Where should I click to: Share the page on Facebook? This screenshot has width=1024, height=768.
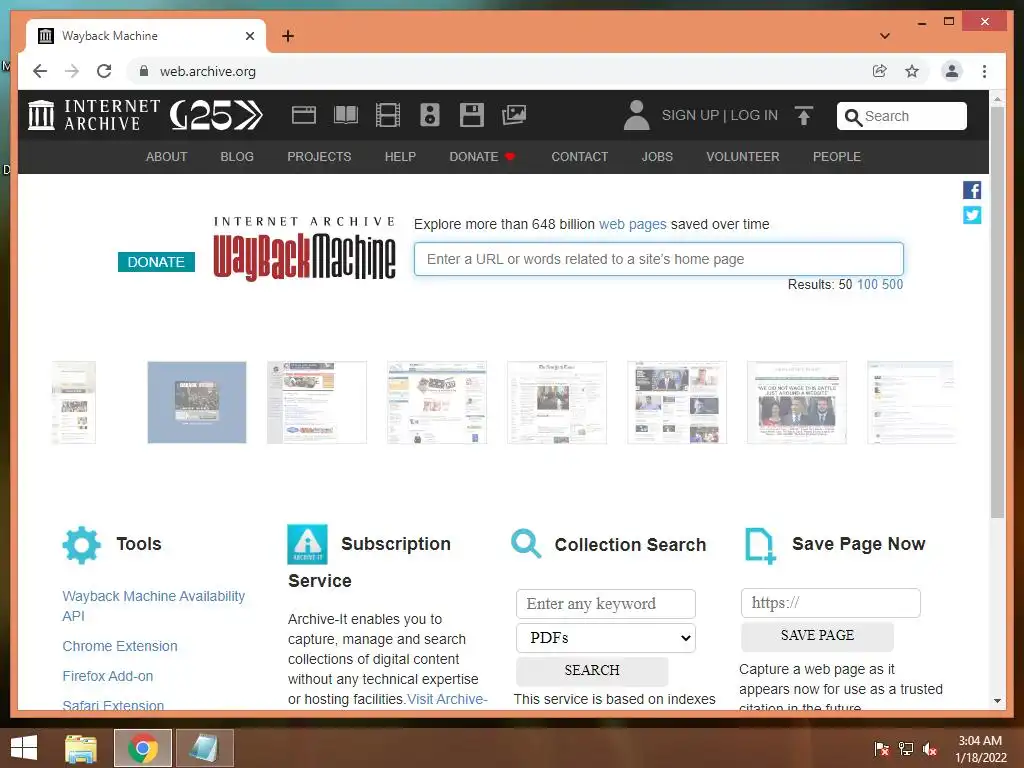pyautogui.click(x=972, y=190)
